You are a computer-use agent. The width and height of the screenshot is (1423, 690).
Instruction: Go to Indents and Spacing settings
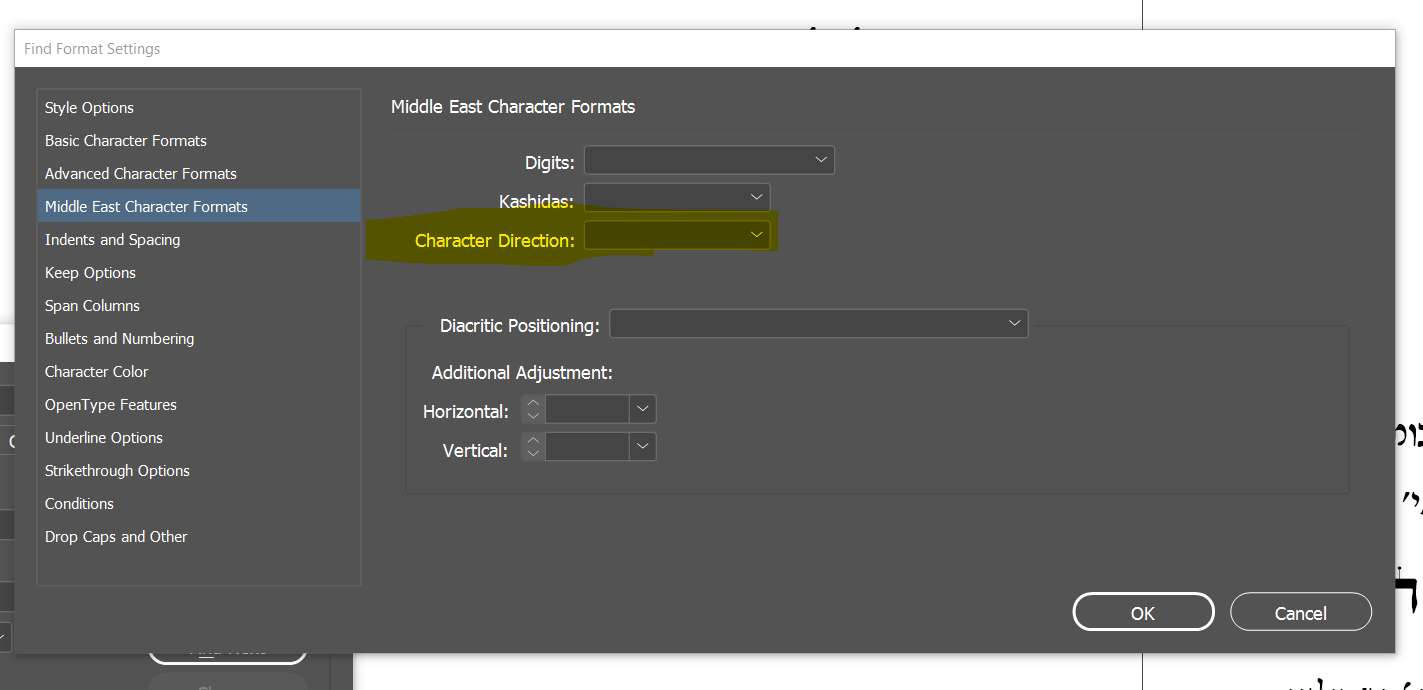point(113,240)
